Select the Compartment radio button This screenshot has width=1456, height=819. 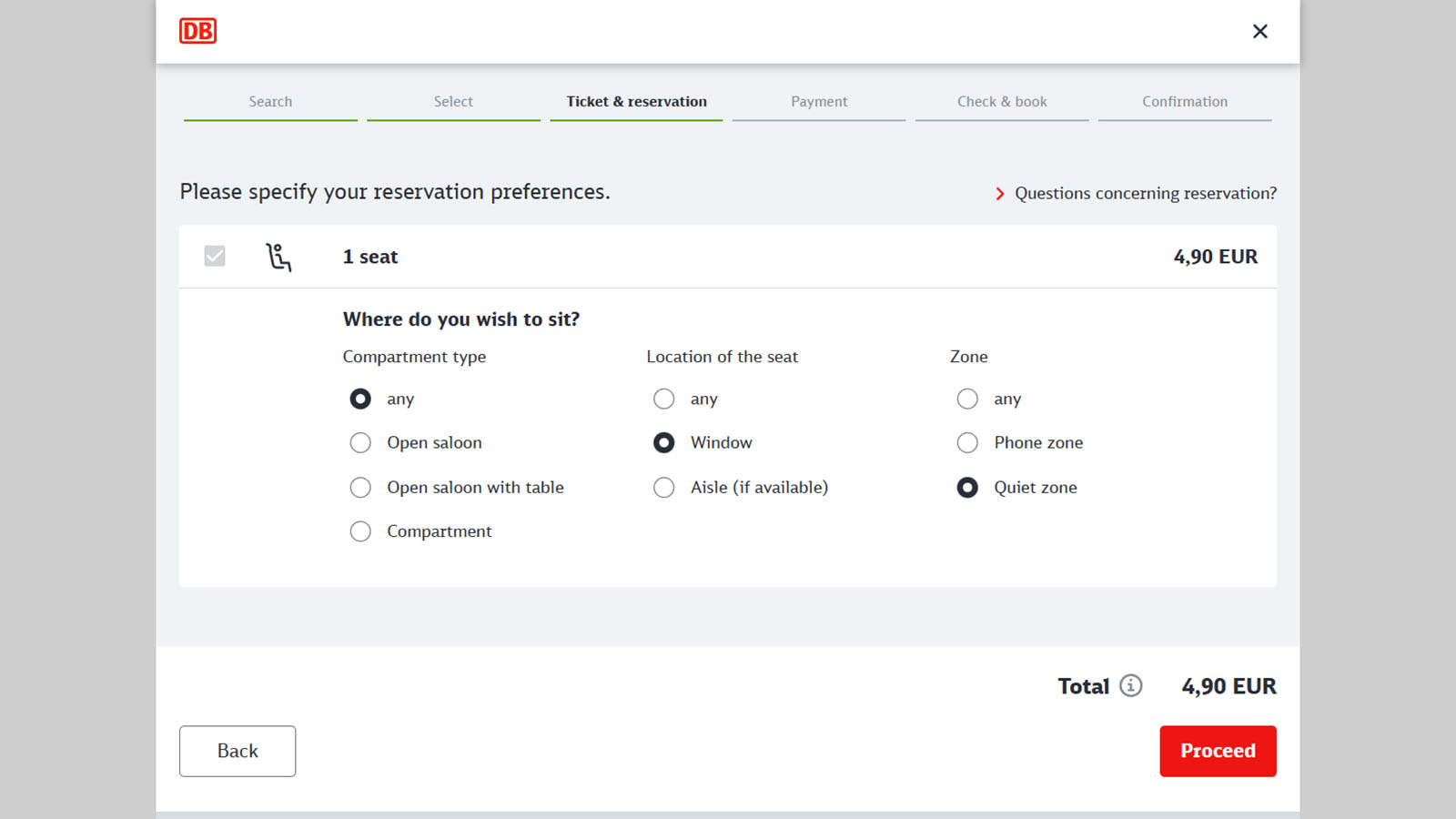pyautogui.click(x=360, y=531)
